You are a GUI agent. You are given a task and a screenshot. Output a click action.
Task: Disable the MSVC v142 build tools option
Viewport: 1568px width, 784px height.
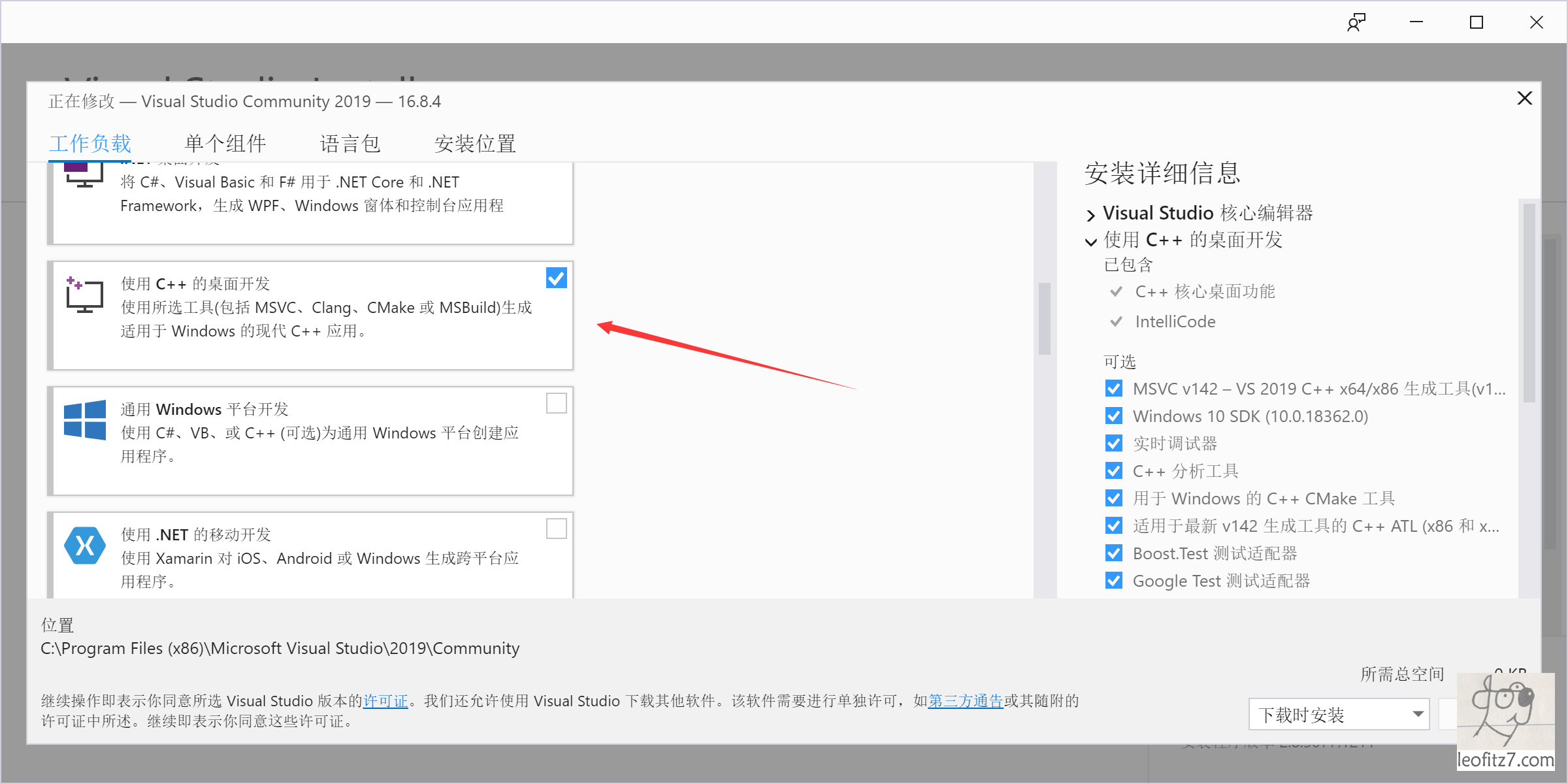1113,388
